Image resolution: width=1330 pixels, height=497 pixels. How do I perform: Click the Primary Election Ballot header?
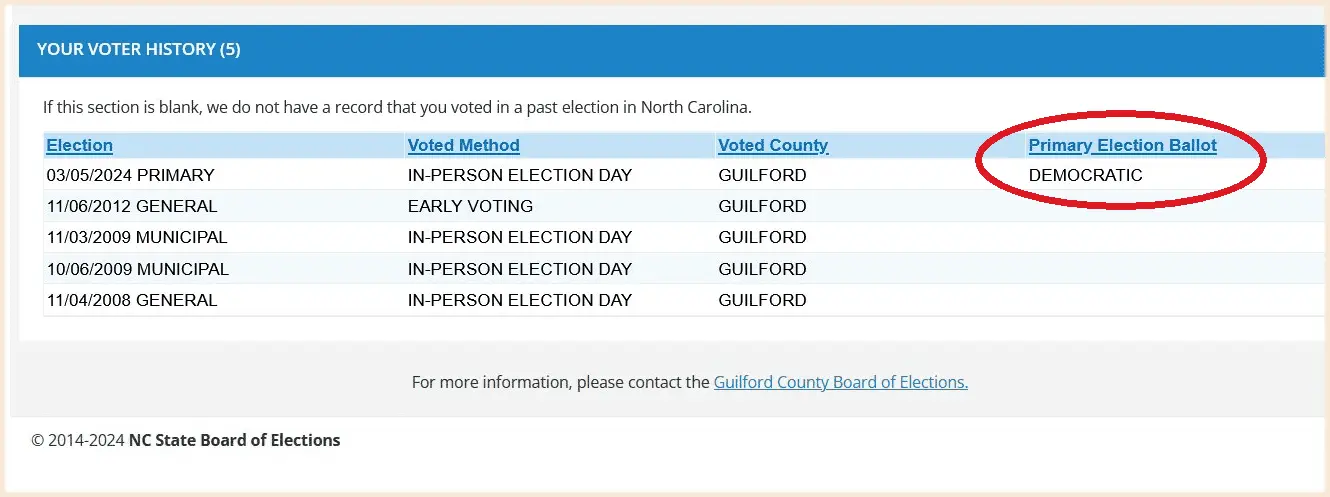click(1122, 145)
